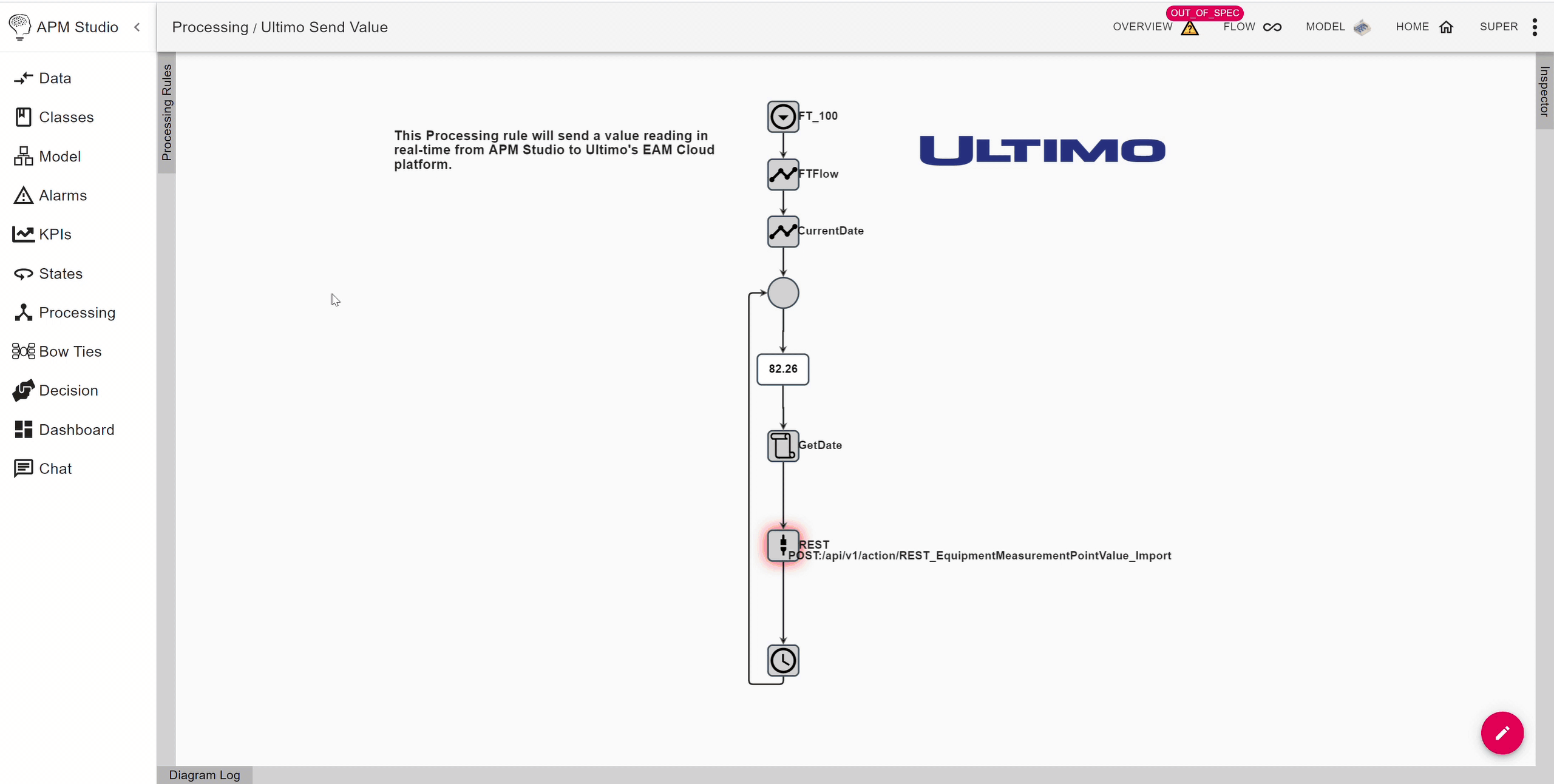Click the overview warning triangle icon

click(1190, 28)
